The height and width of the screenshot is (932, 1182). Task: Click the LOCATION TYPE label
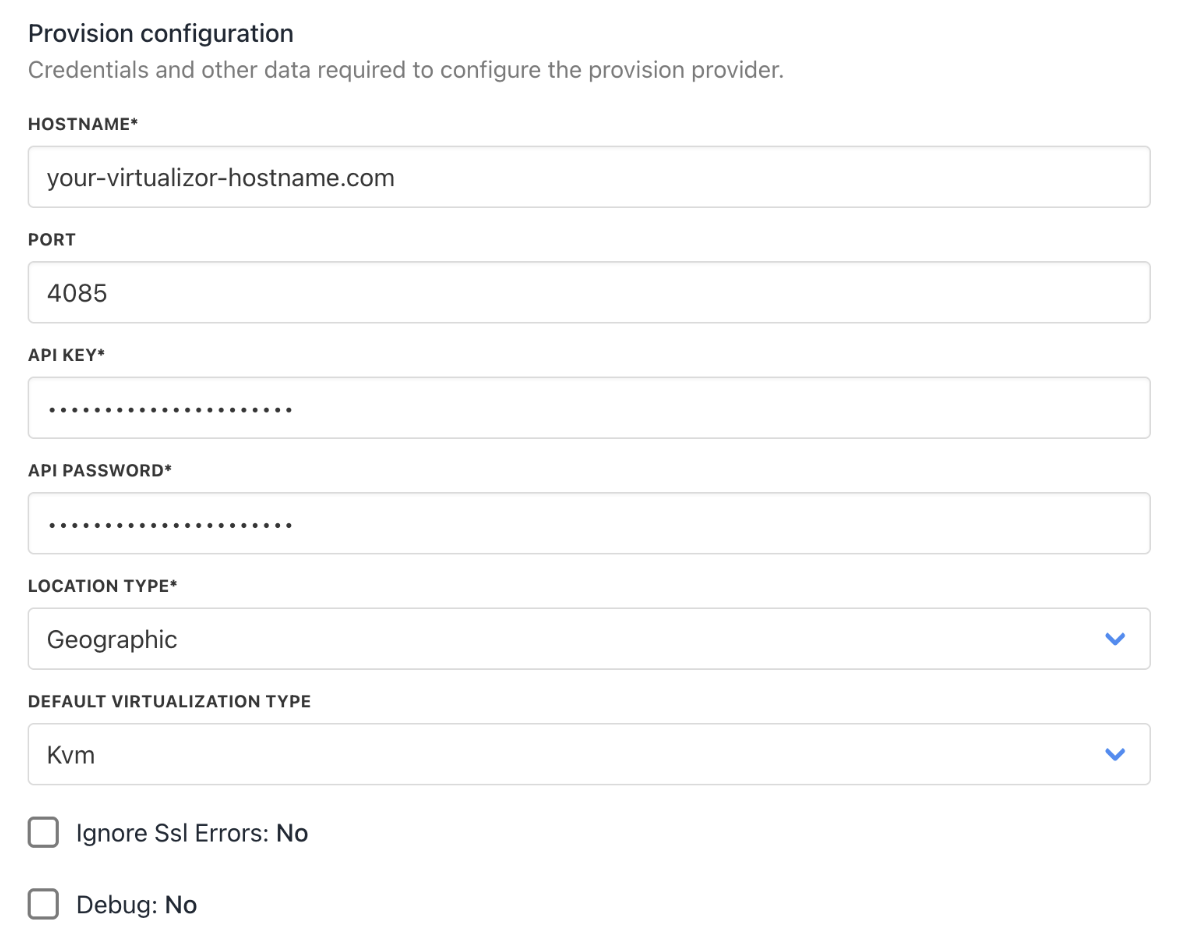click(x=102, y=586)
